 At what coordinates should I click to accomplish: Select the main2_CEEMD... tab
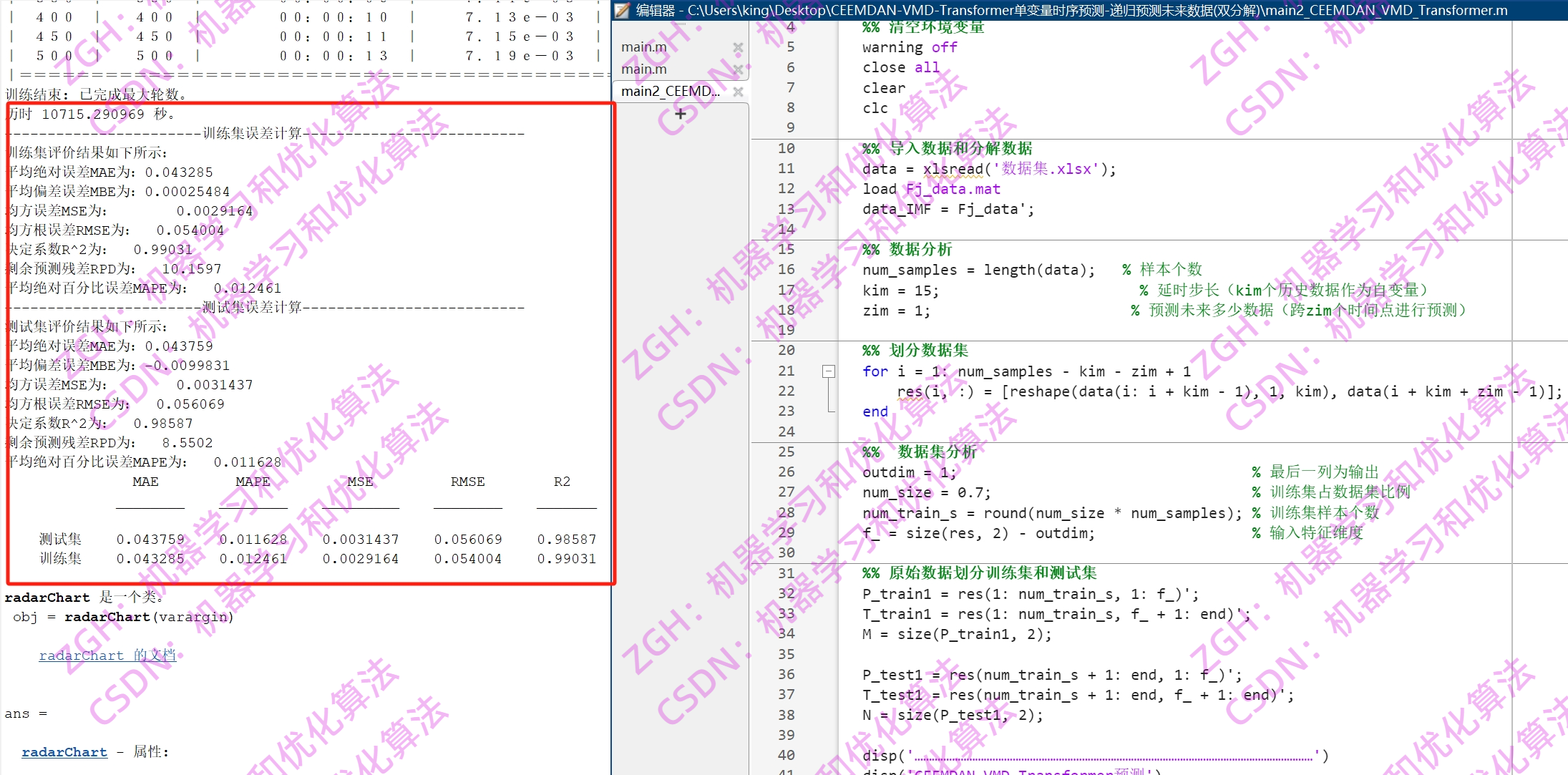point(670,92)
